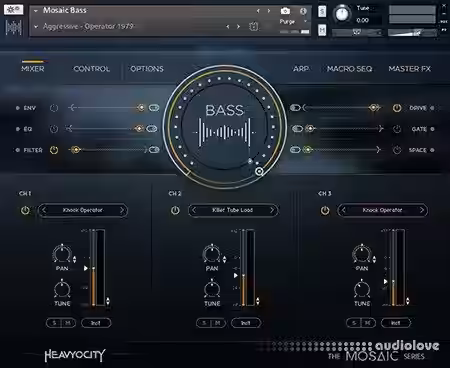Screen dimensions: 450x368
Task: Click CH 1 Init button
Action: pos(96,323)
